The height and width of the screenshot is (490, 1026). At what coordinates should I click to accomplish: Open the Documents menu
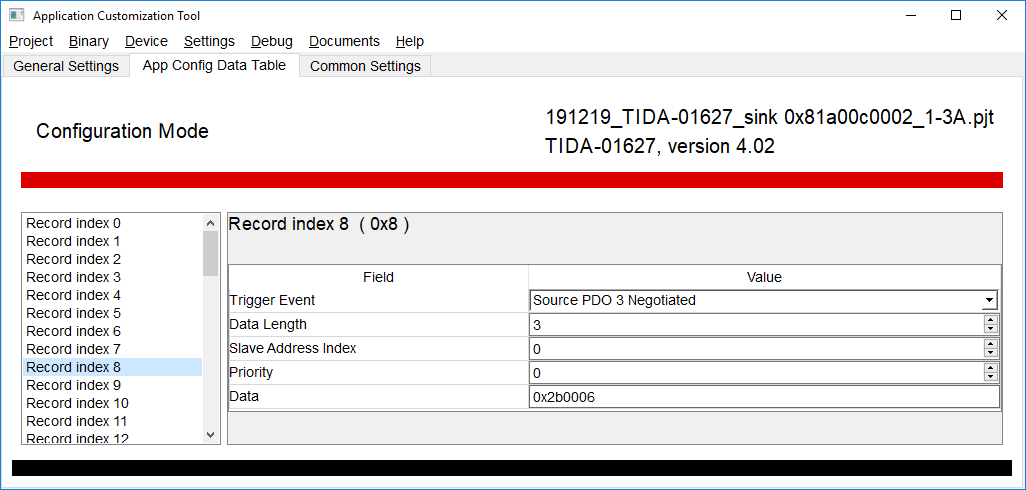tap(344, 41)
